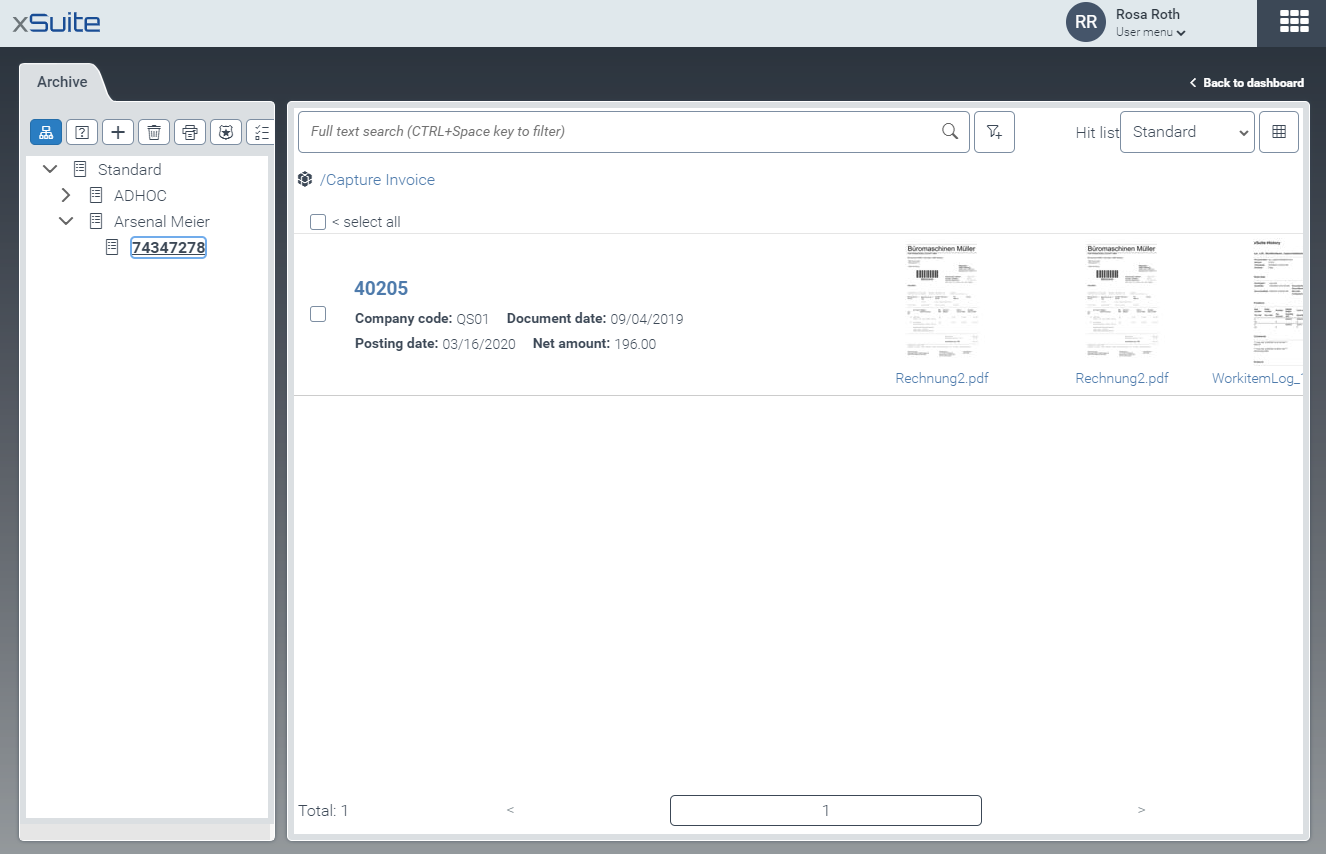Image resolution: width=1326 pixels, height=854 pixels.
Task: Open the add filter funnel icon
Action: coord(994,132)
